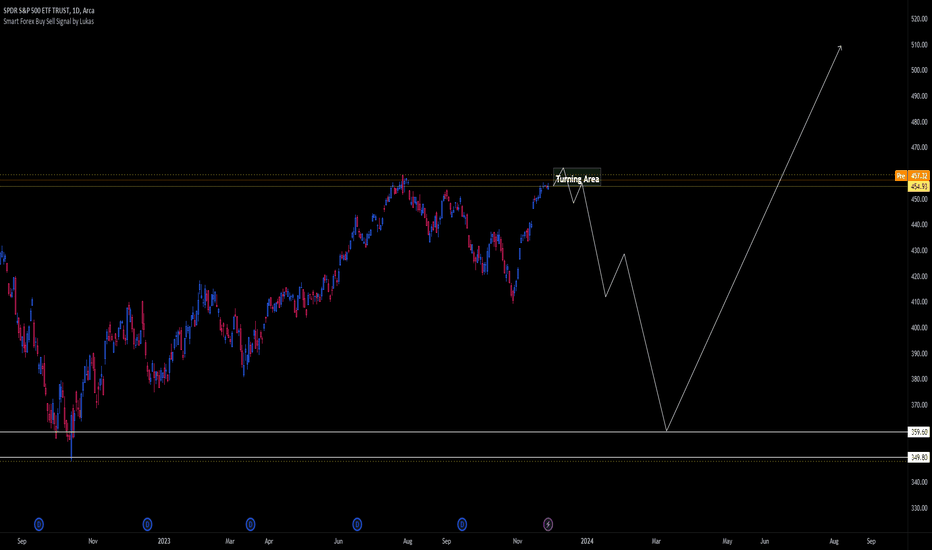Image resolution: width=932 pixels, height=550 pixels.
Task: Click the 2023 label on time axis
Action: (164, 541)
